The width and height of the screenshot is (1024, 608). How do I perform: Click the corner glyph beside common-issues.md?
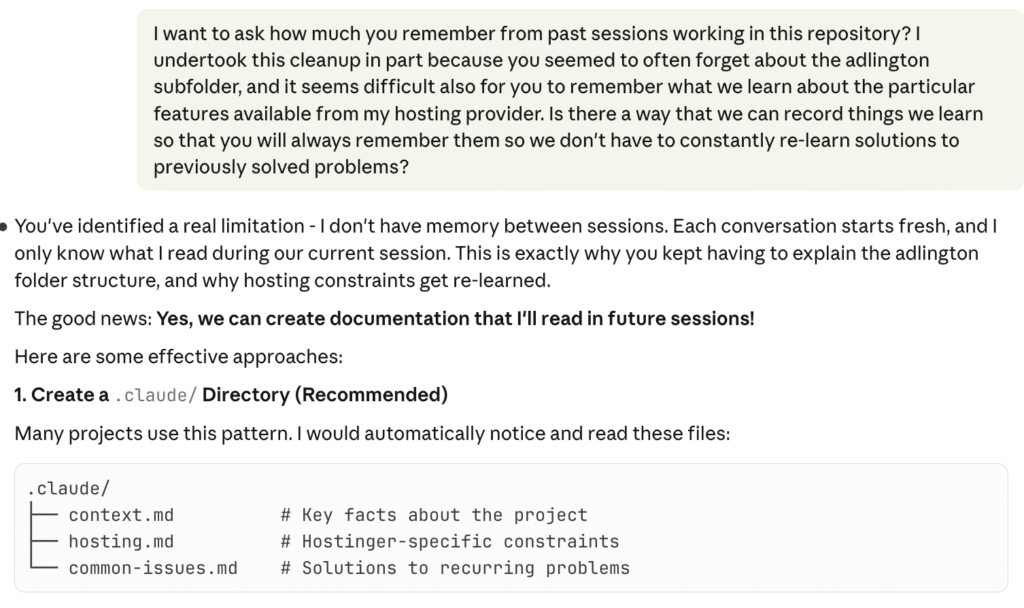(x=46, y=568)
